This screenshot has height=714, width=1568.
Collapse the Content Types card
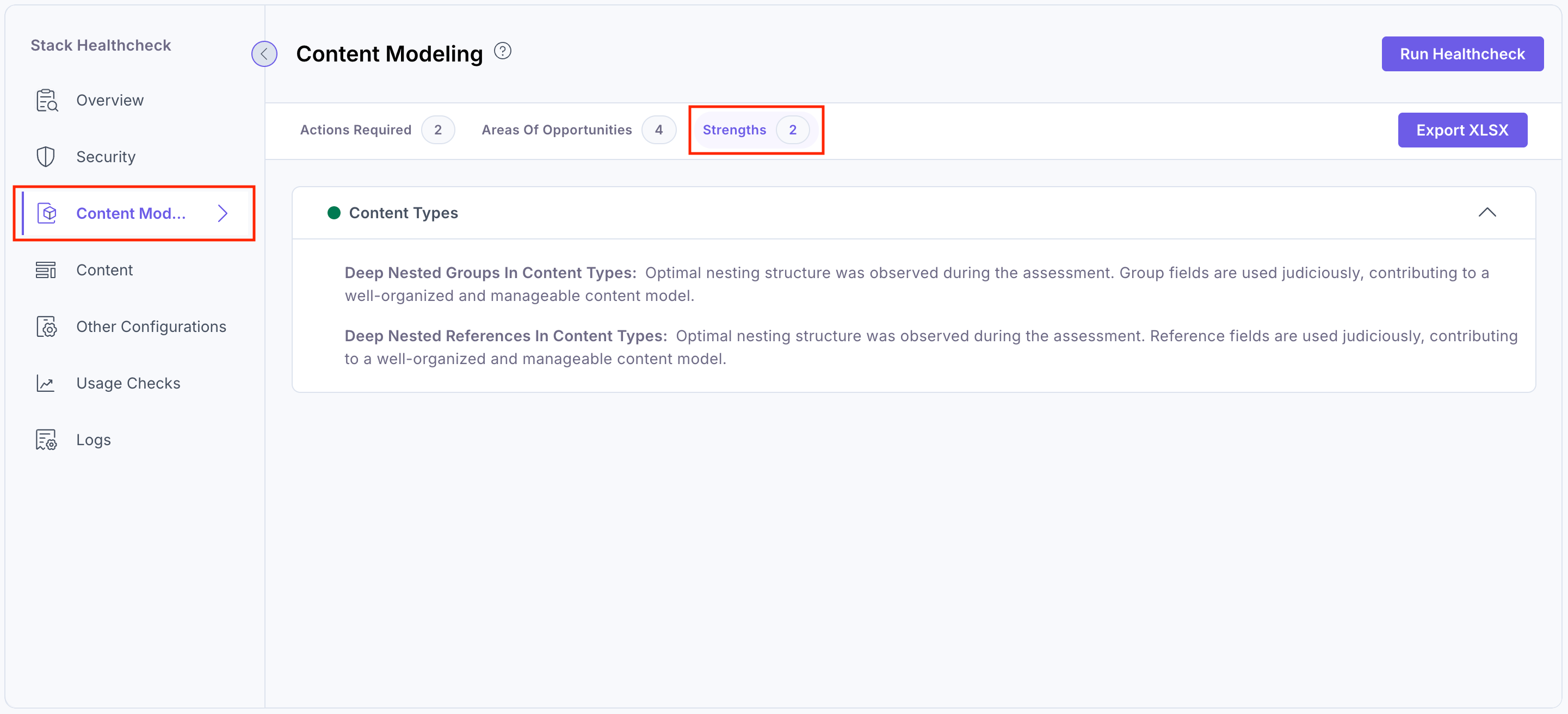click(x=1487, y=212)
